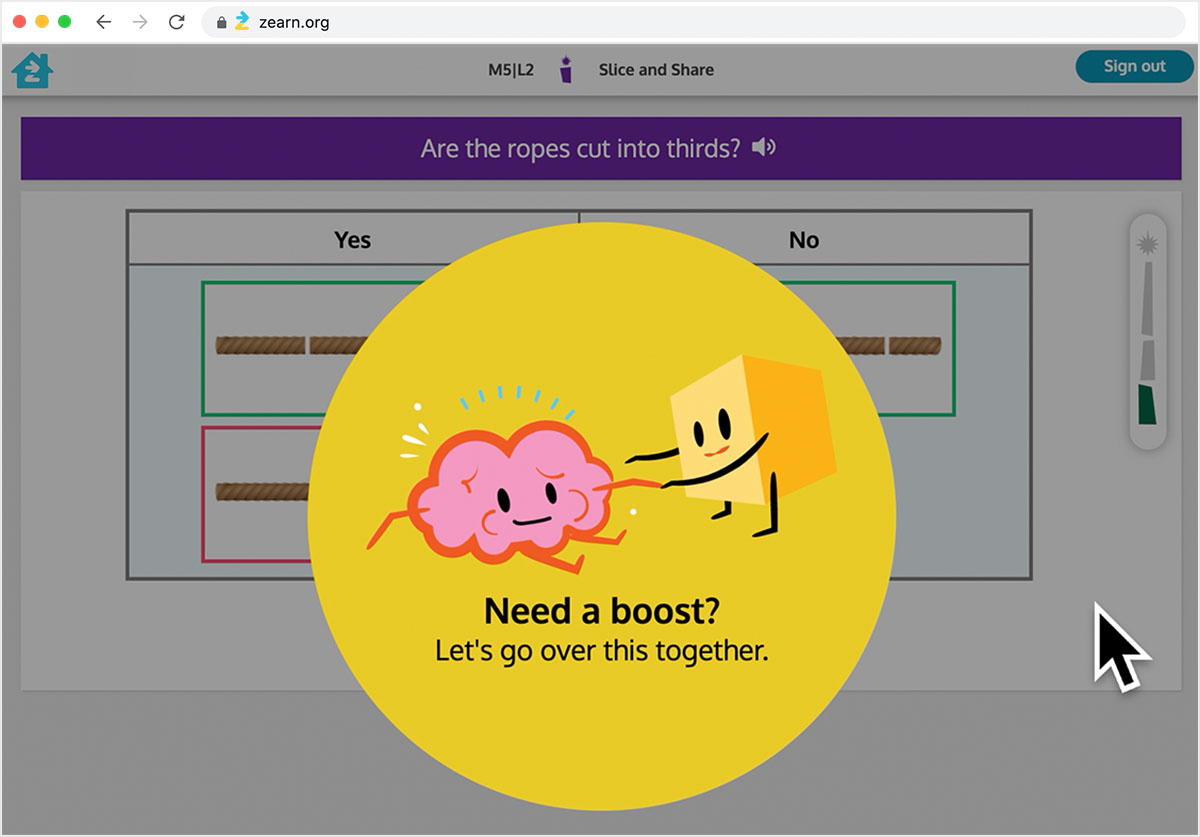Reload the page with the refresh icon
The width and height of the screenshot is (1200, 837).
177,22
